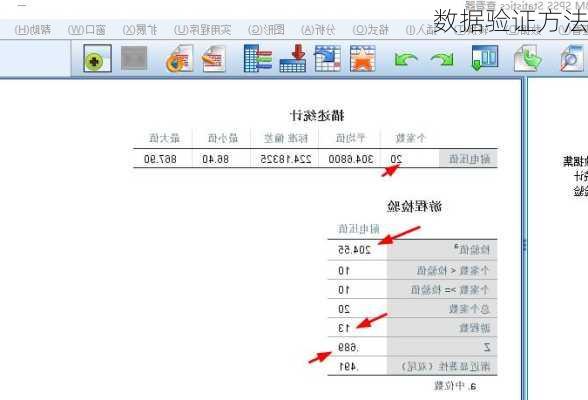Click the red down-arrow over grid icon

point(293,58)
